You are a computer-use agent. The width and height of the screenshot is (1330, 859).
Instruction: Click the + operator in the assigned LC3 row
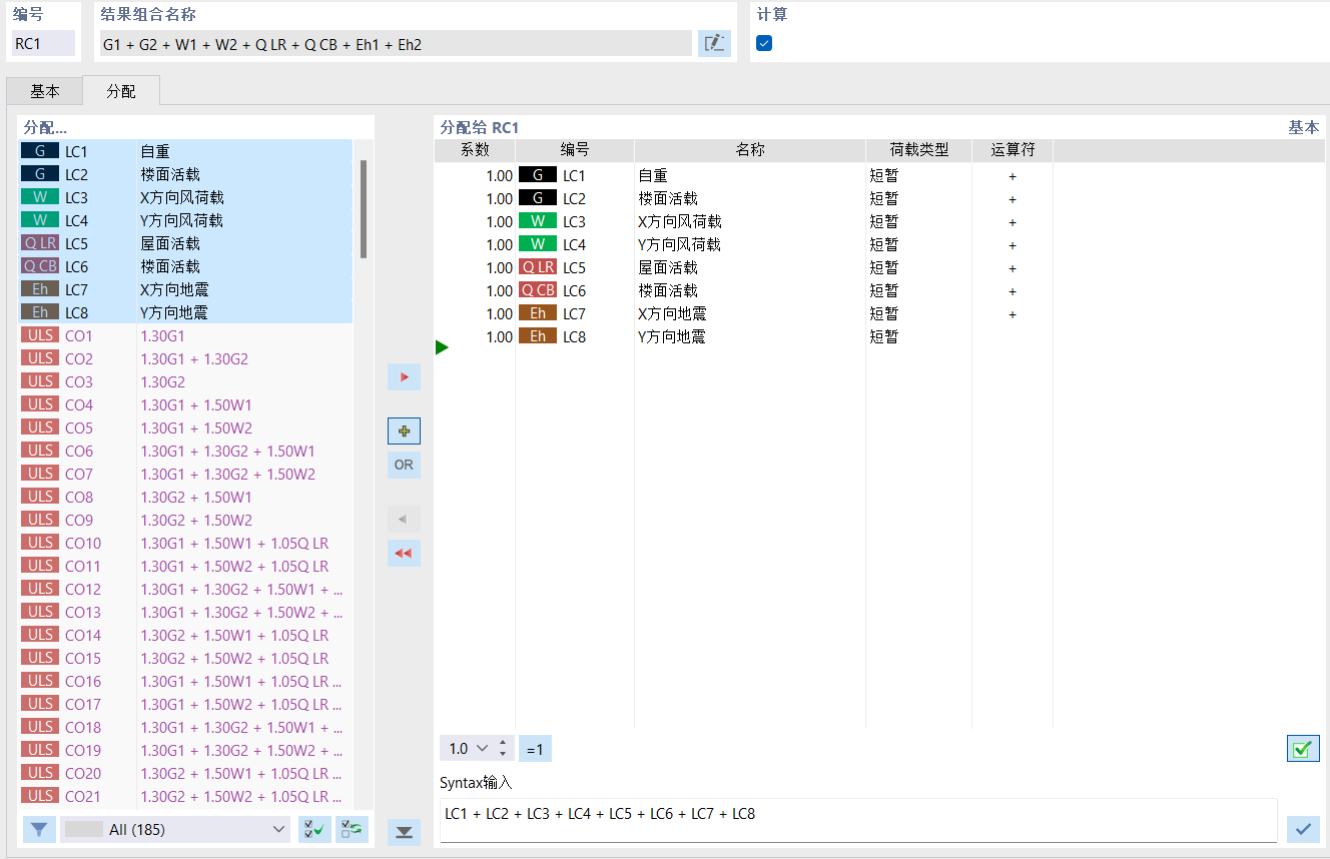[x=1012, y=222]
